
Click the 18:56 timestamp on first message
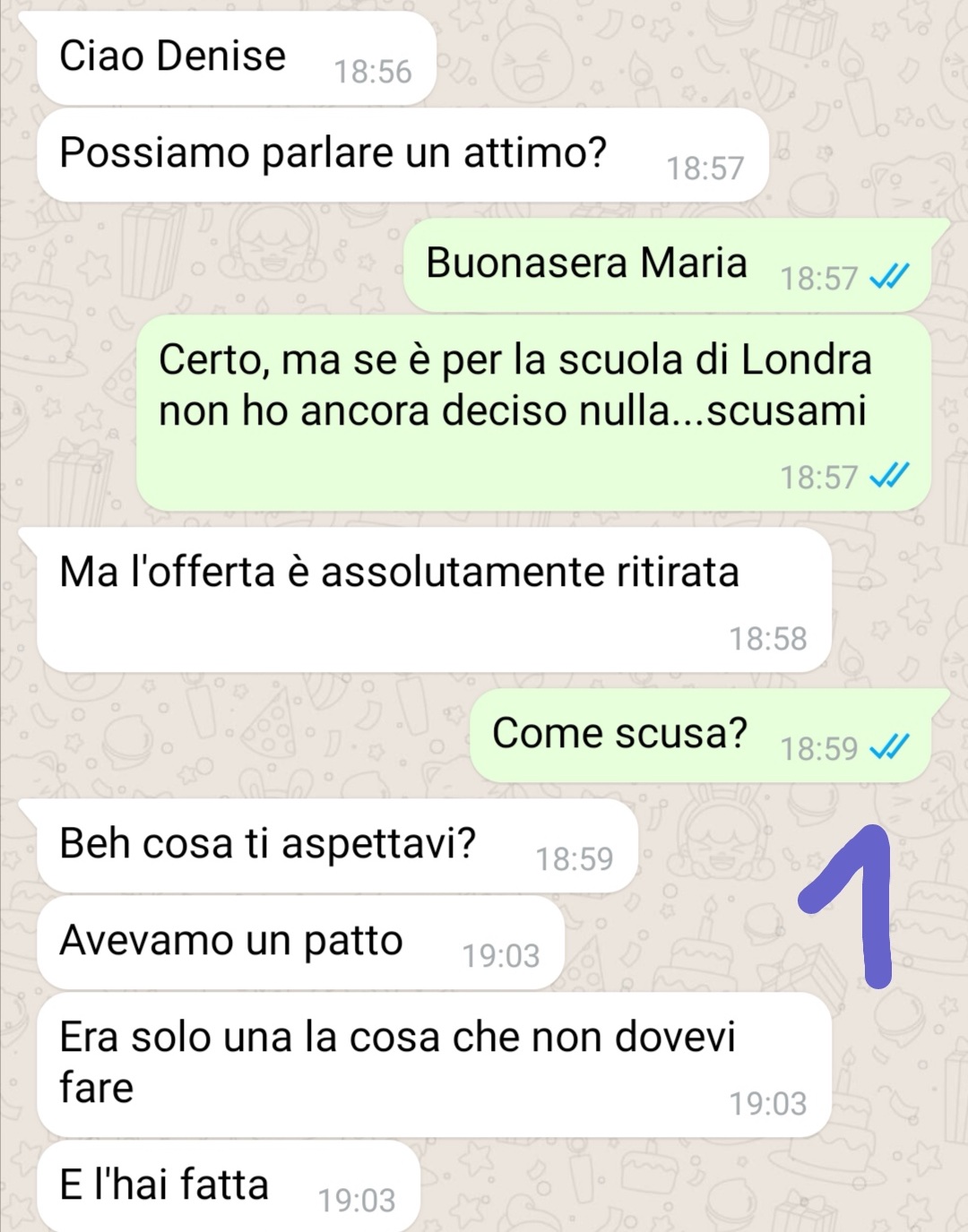(373, 72)
